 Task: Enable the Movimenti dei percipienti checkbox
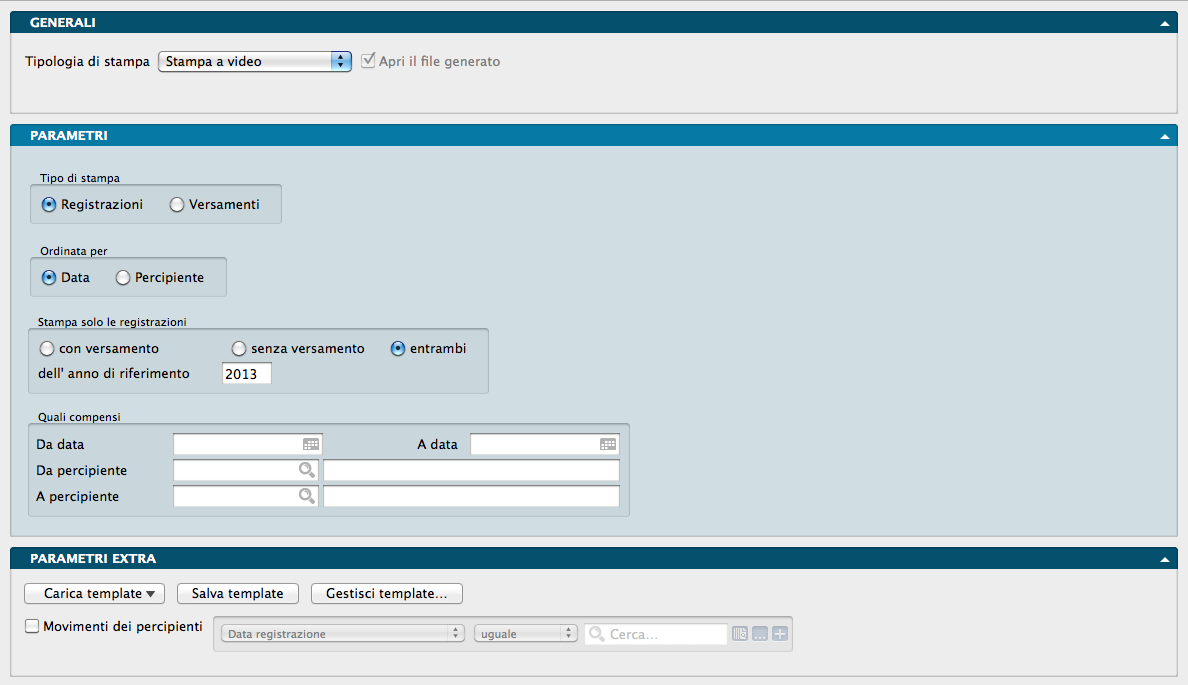32,627
